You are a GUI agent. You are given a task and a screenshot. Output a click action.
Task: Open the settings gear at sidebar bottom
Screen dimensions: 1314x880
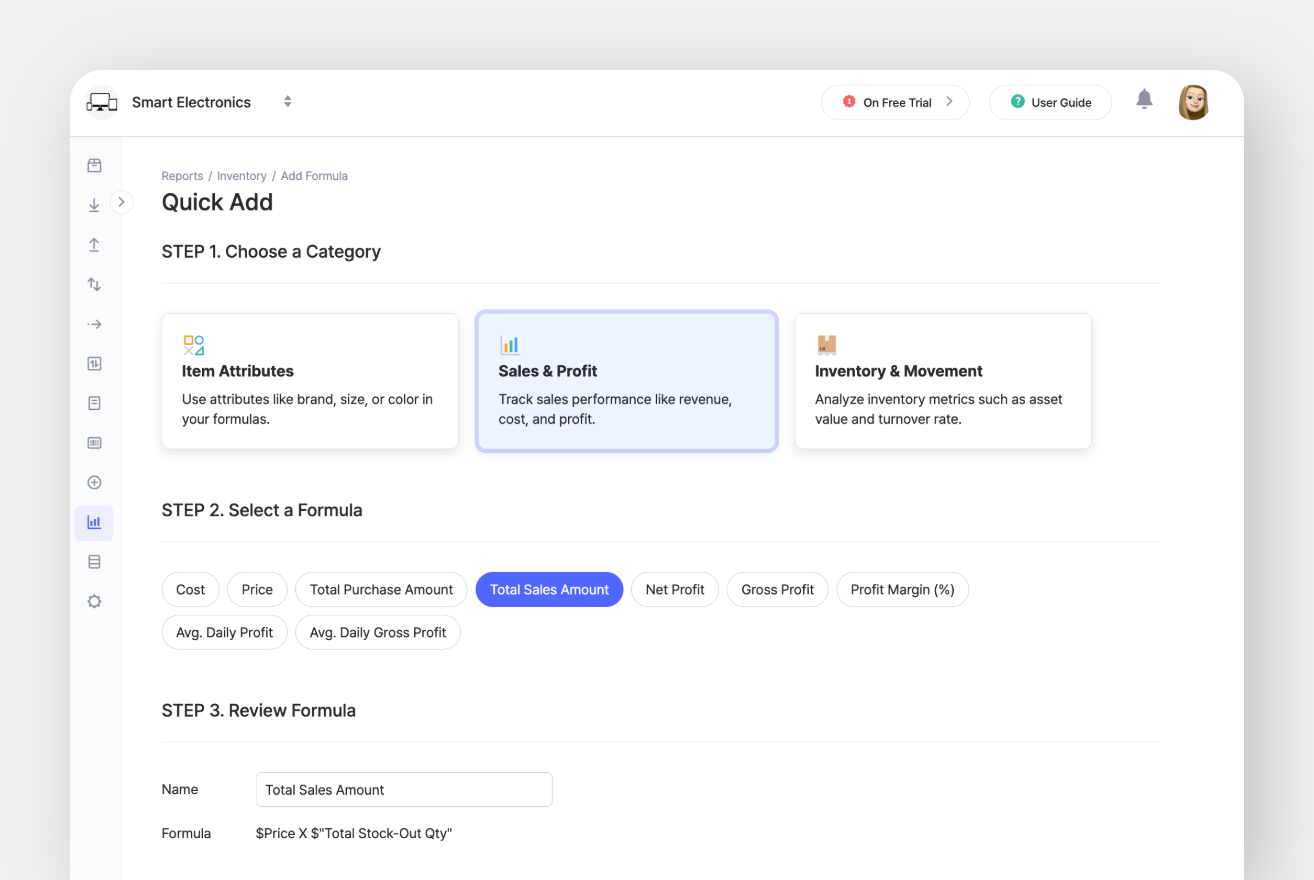point(94,601)
